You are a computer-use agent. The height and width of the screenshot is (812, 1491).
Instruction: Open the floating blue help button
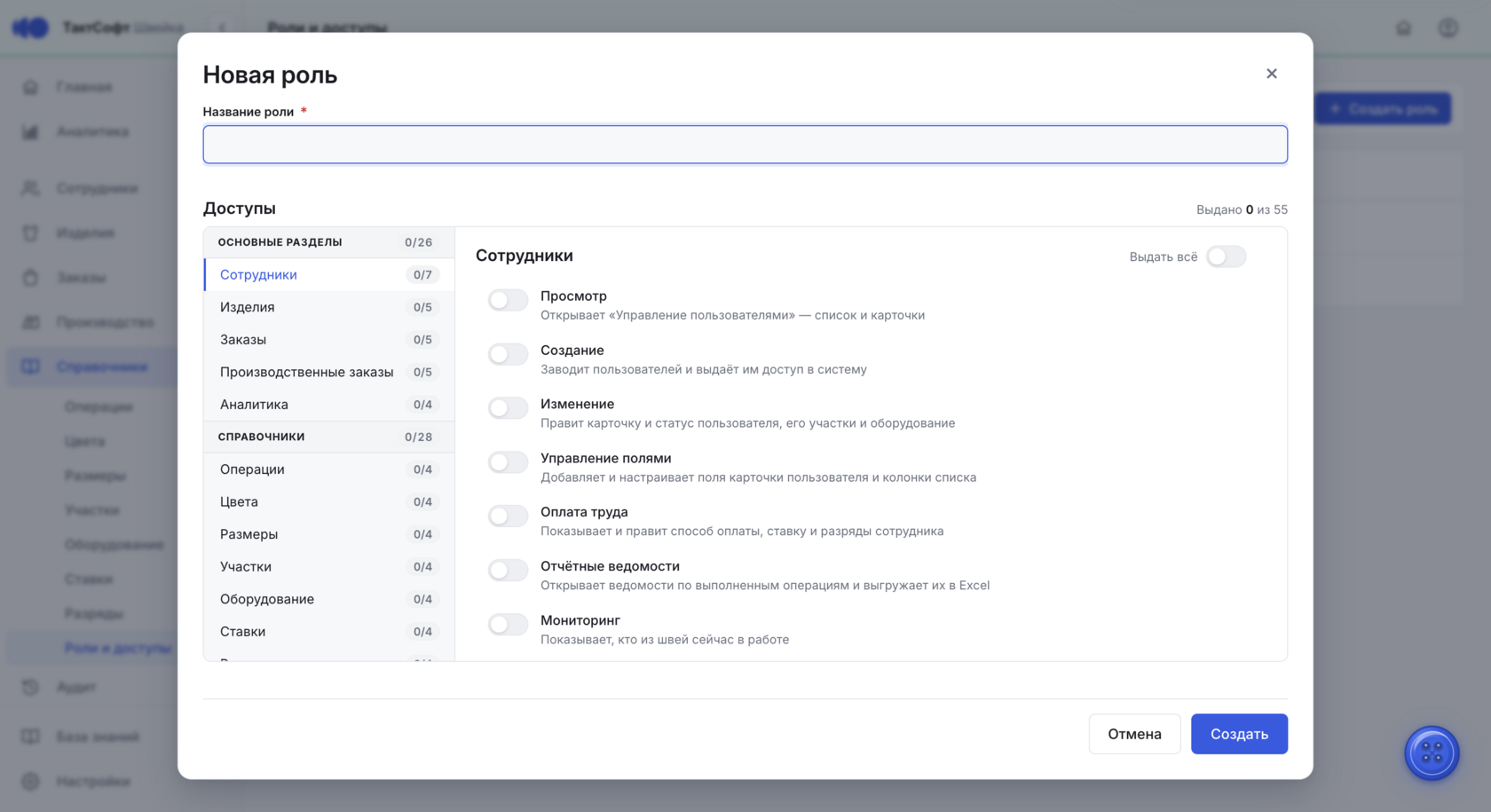point(1431,753)
